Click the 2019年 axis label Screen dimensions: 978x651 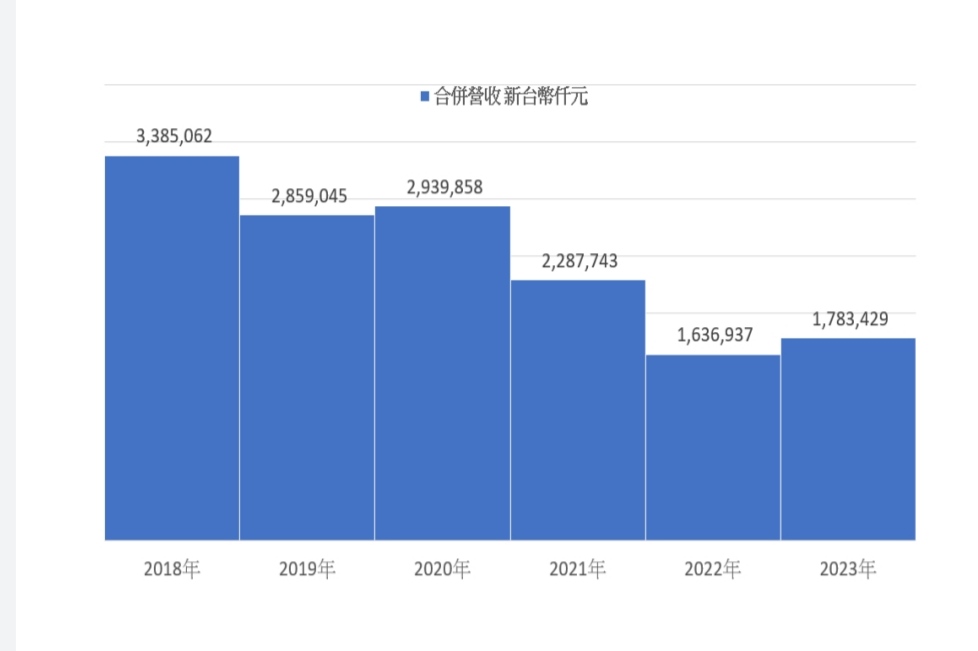[x=307, y=569]
